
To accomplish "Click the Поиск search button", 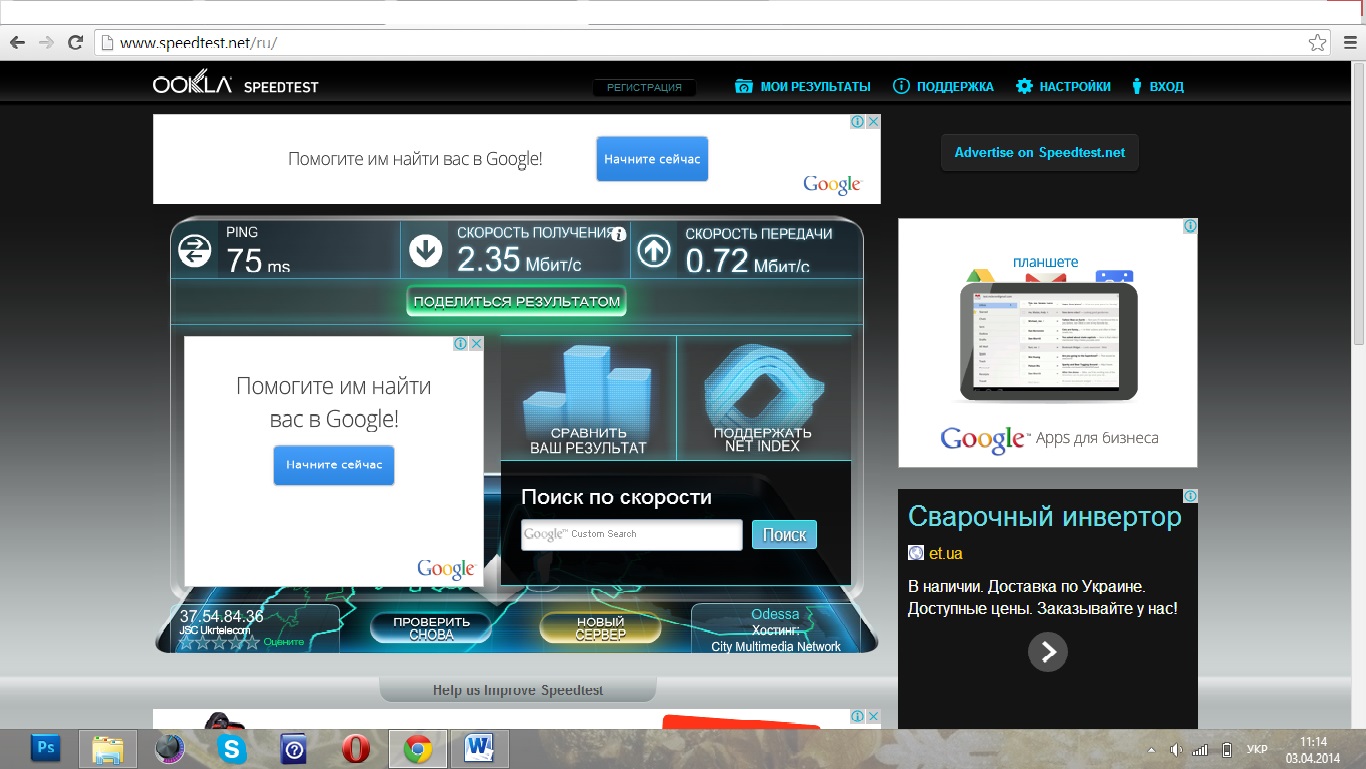I will click(784, 535).
